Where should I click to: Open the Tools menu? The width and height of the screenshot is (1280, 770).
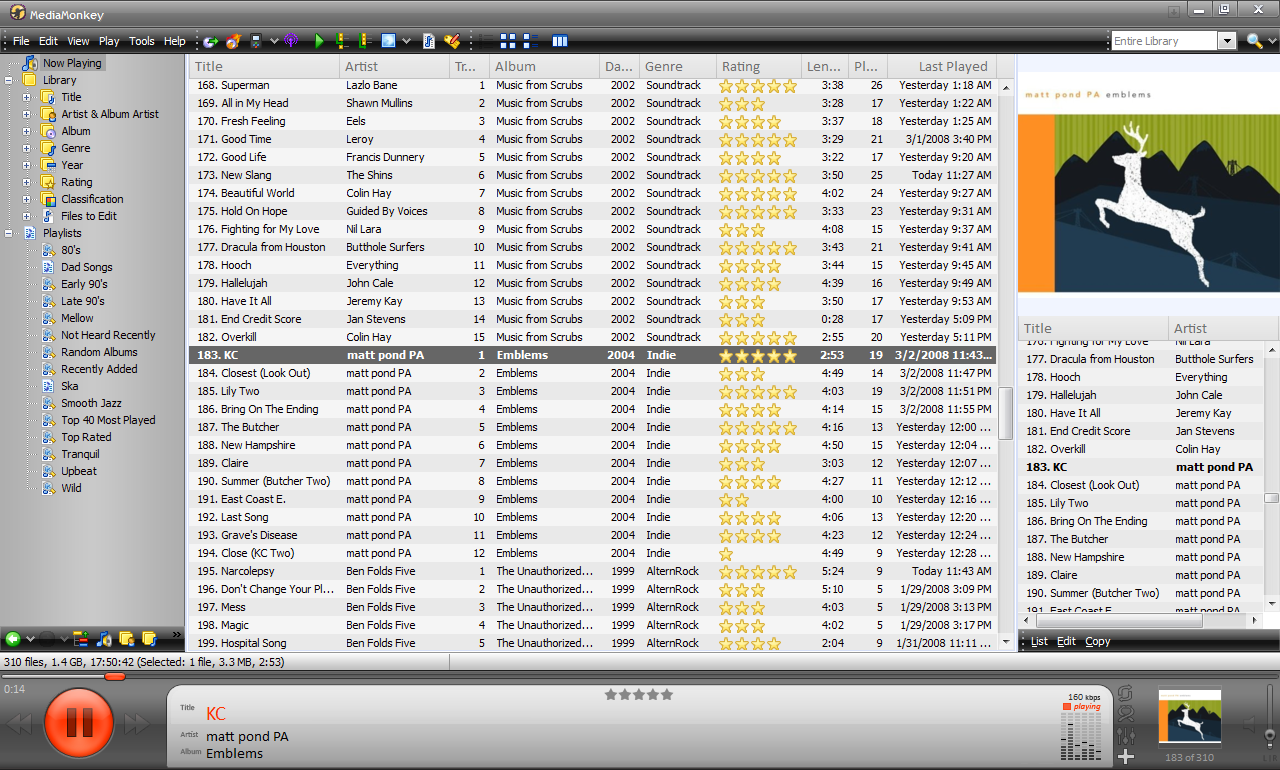[x=141, y=41]
